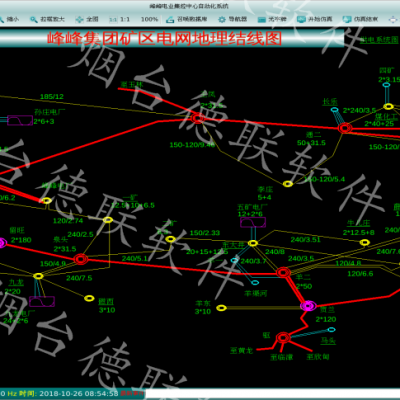
Task: Select the yellow 东大井 substation node
Action: [x=253, y=243]
